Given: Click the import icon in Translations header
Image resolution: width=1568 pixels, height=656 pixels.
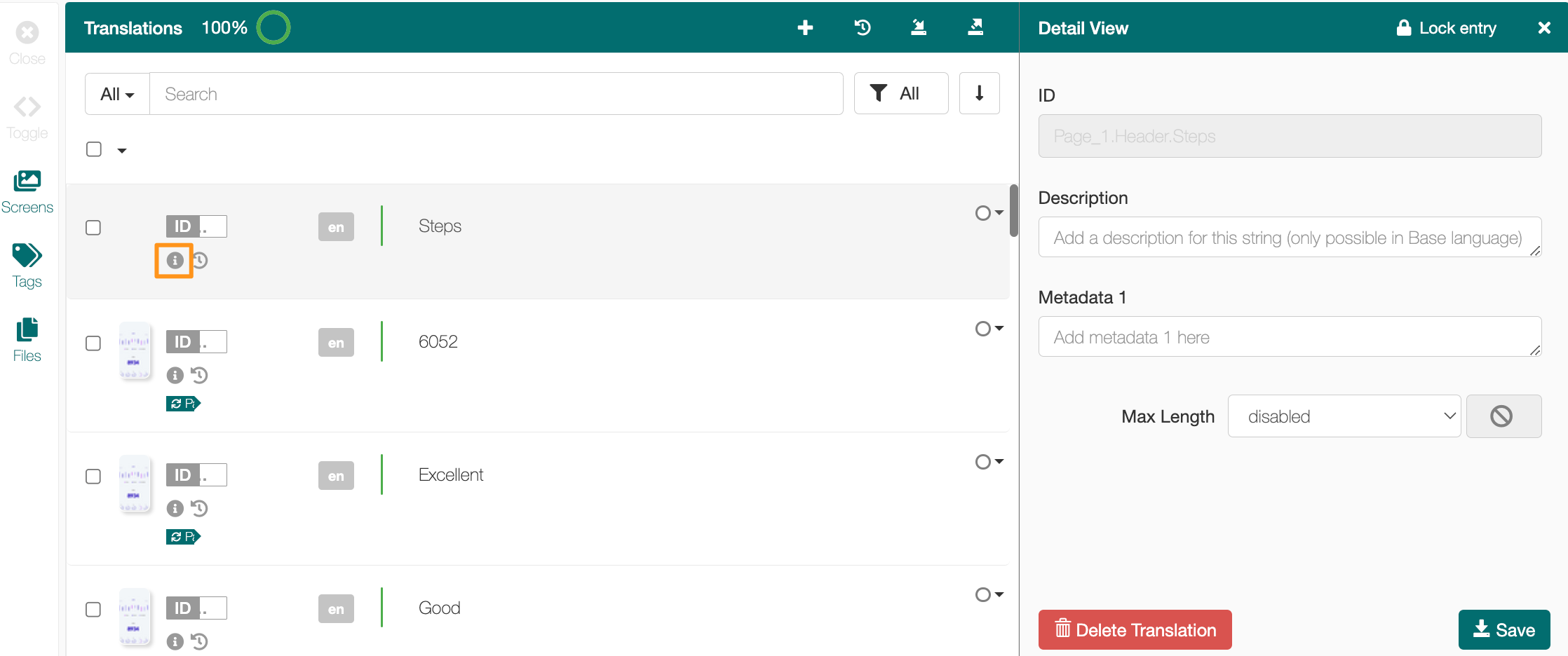Looking at the screenshot, I should pyautogui.click(x=919, y=27).
